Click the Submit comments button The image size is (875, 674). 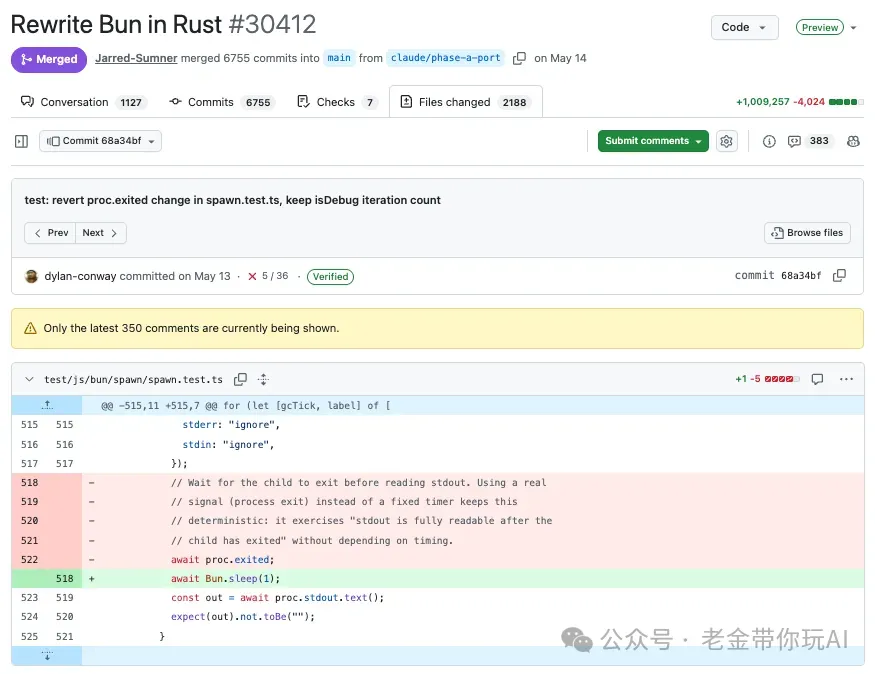[653, 141]
